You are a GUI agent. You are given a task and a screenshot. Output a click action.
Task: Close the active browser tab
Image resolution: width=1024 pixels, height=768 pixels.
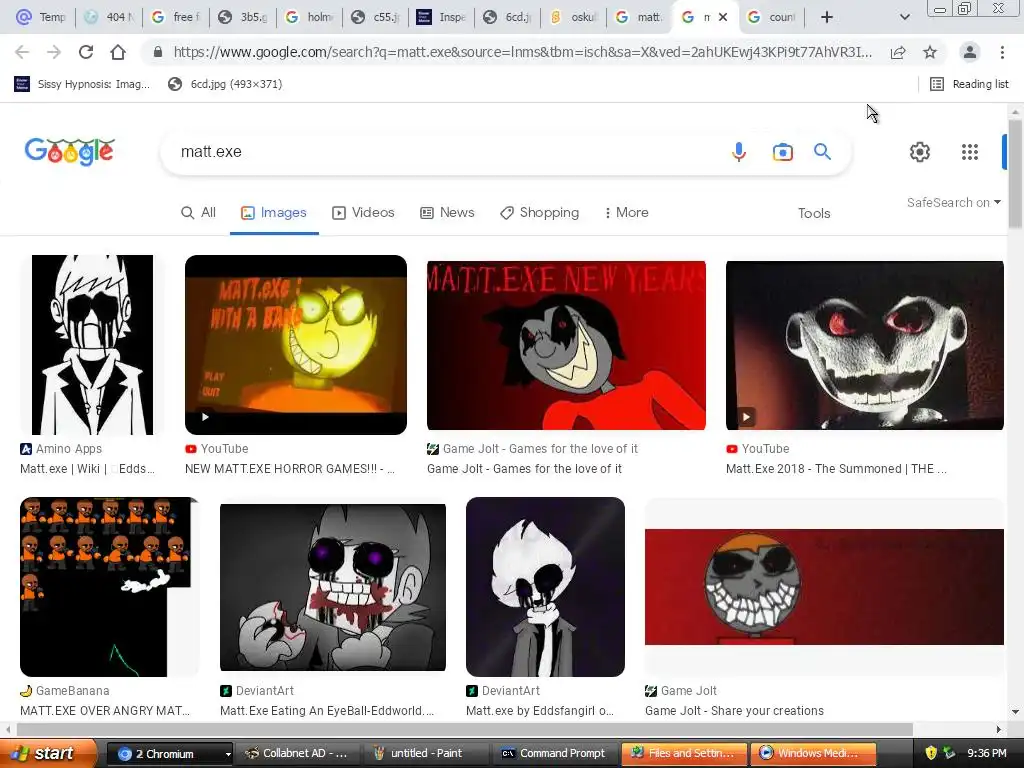point(723,17)
